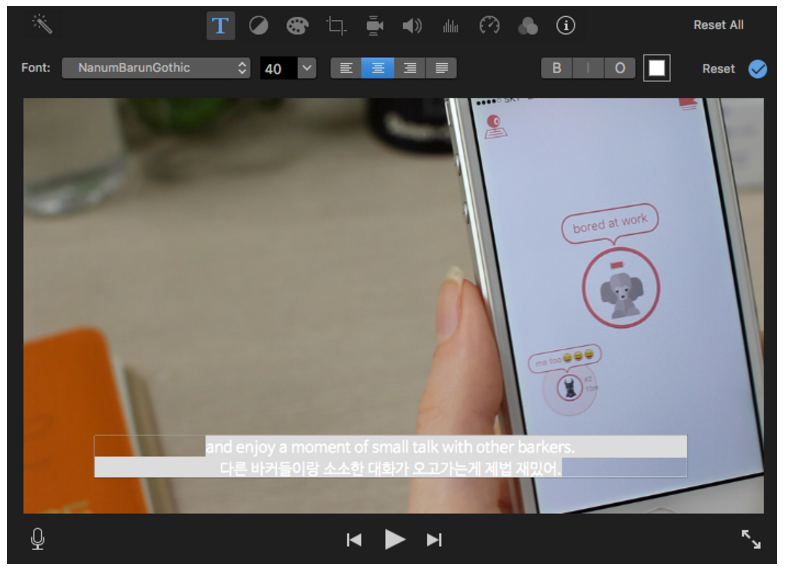Image resolution: width=785 pixels, height=569 pixels.
Task: Open the white font color swatch
Action: coord(656,68)
